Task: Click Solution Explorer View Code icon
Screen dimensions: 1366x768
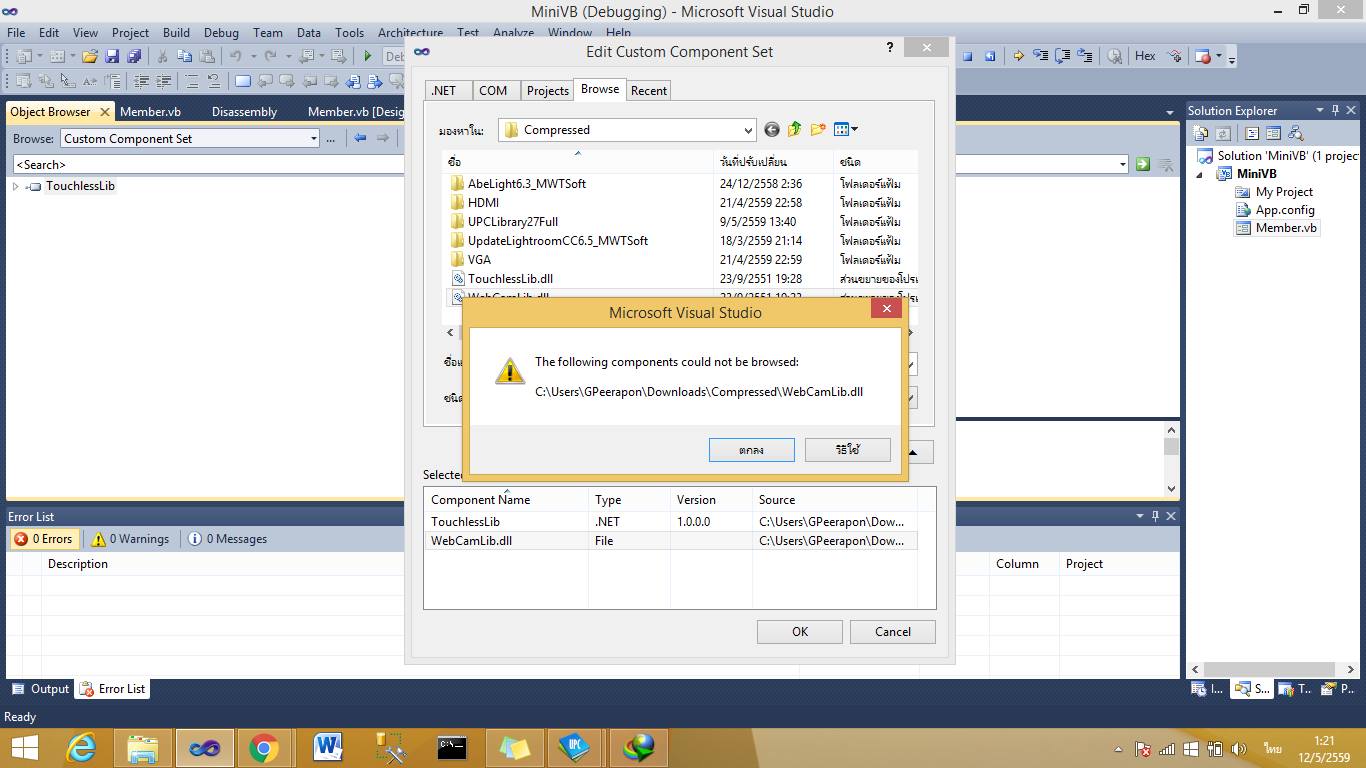Action: coord(1252,133)
